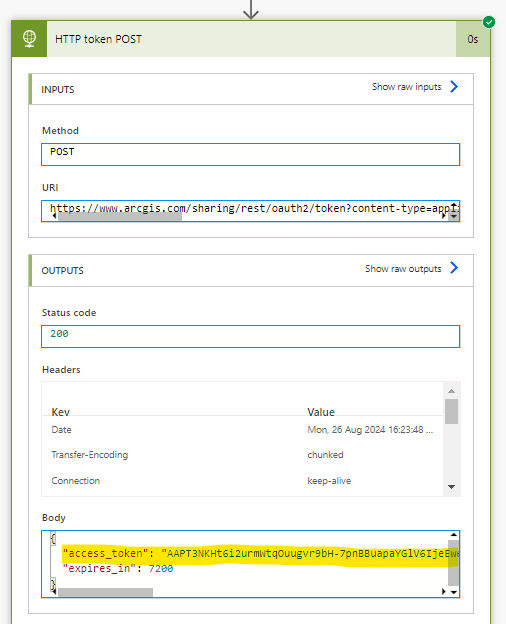Collapse the JSON object at opening brace
The height and width of the screenshot is (624, 506).
pos(53,538)
